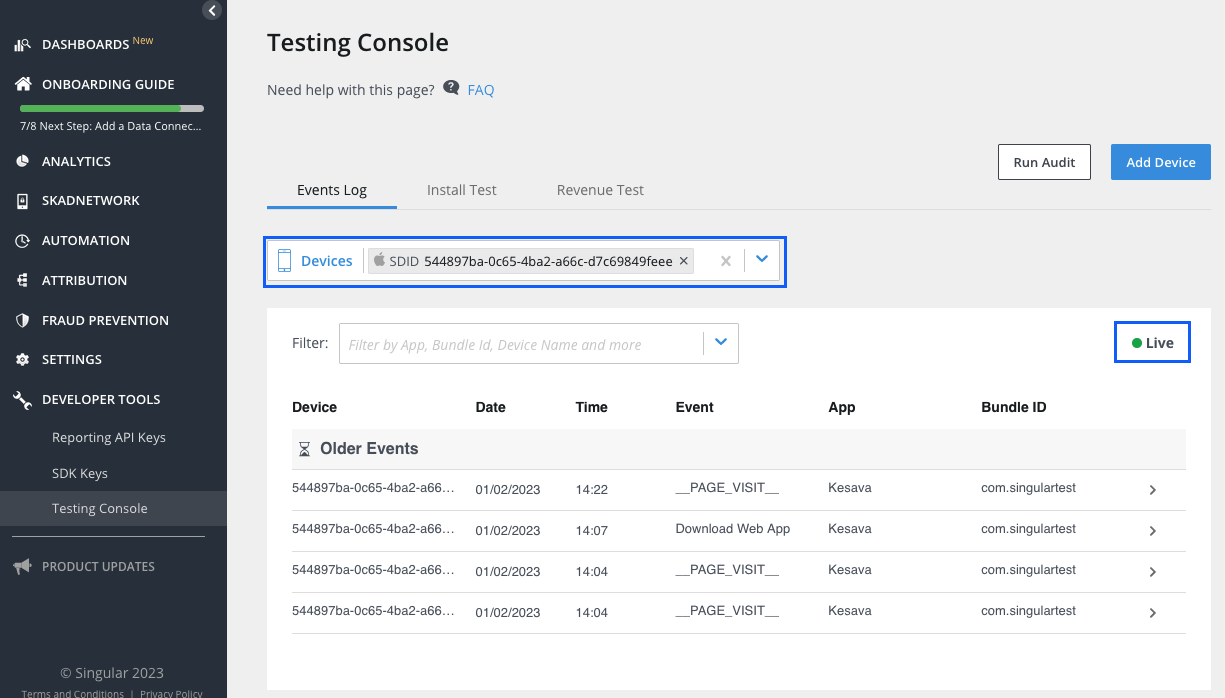The image size is (1225, 698).
Task: Switch to the Install Test tab
Action: (461, 190)
